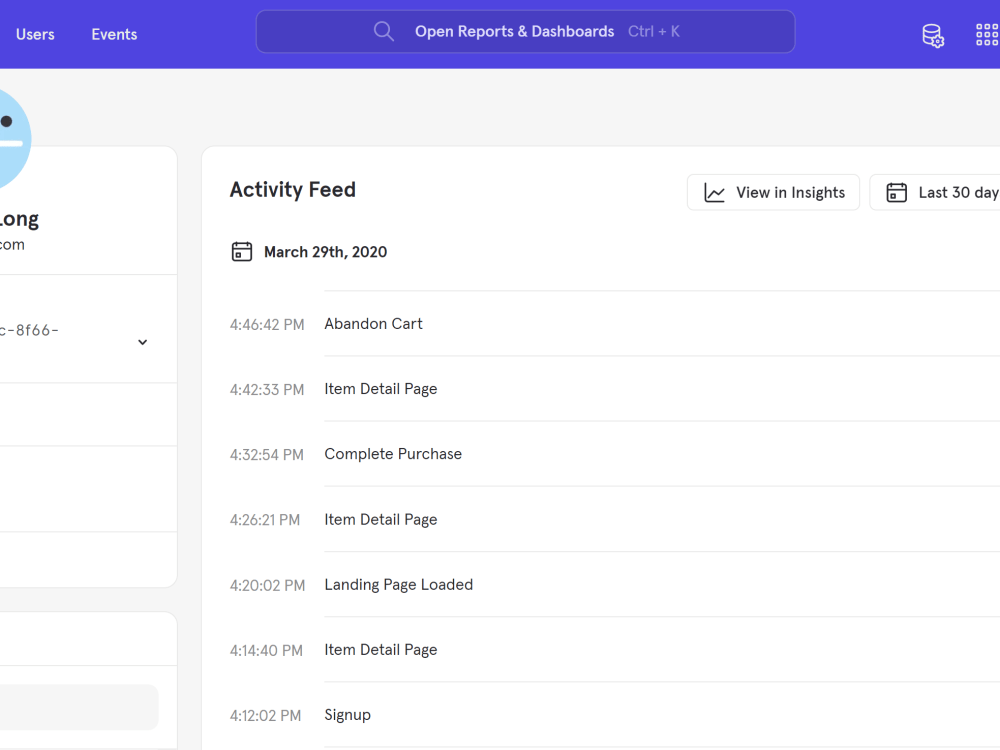Click the apps grid launcher icon
This screenshot has width=1000, height=750.
986,34
